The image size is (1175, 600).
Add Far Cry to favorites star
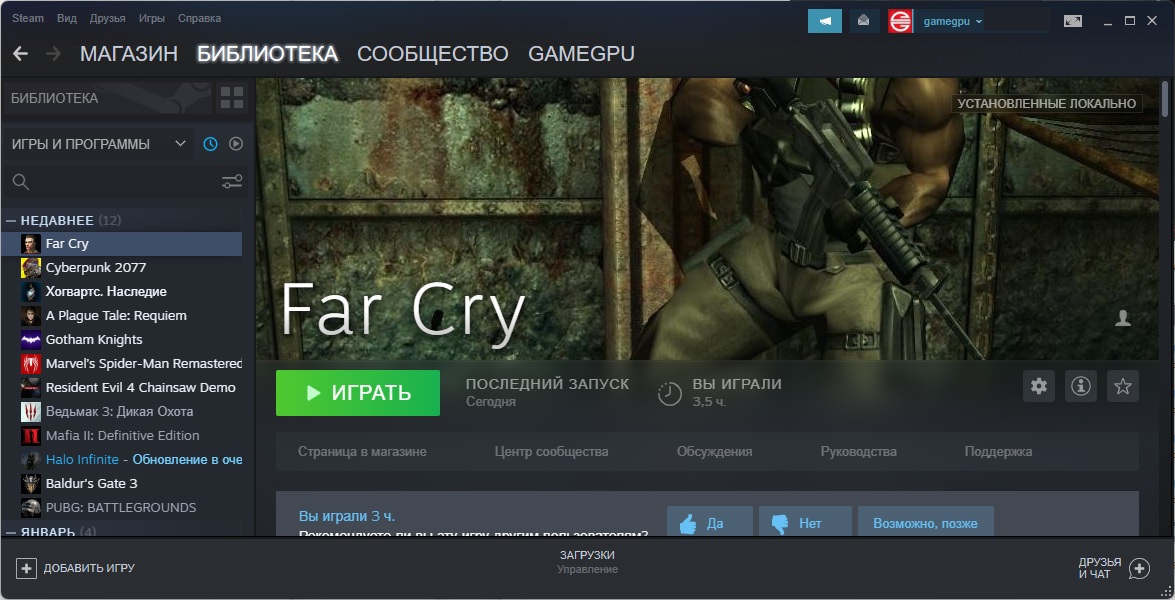(x=1123, y=386)
